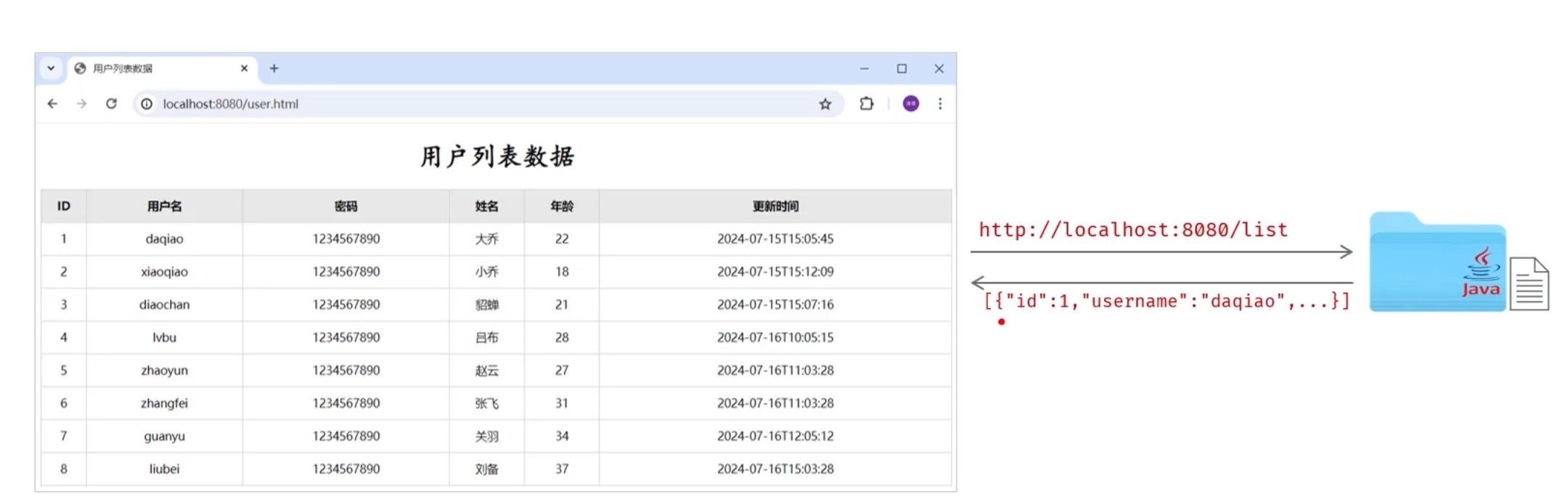
Task: Open a new tab with plus button
Action: pos(274,68)
